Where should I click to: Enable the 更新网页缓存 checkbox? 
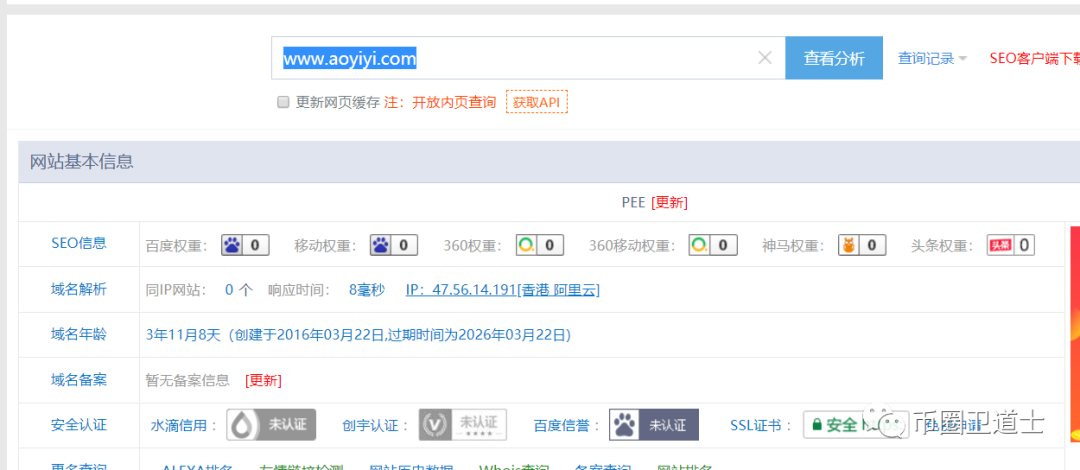point(282,102)
